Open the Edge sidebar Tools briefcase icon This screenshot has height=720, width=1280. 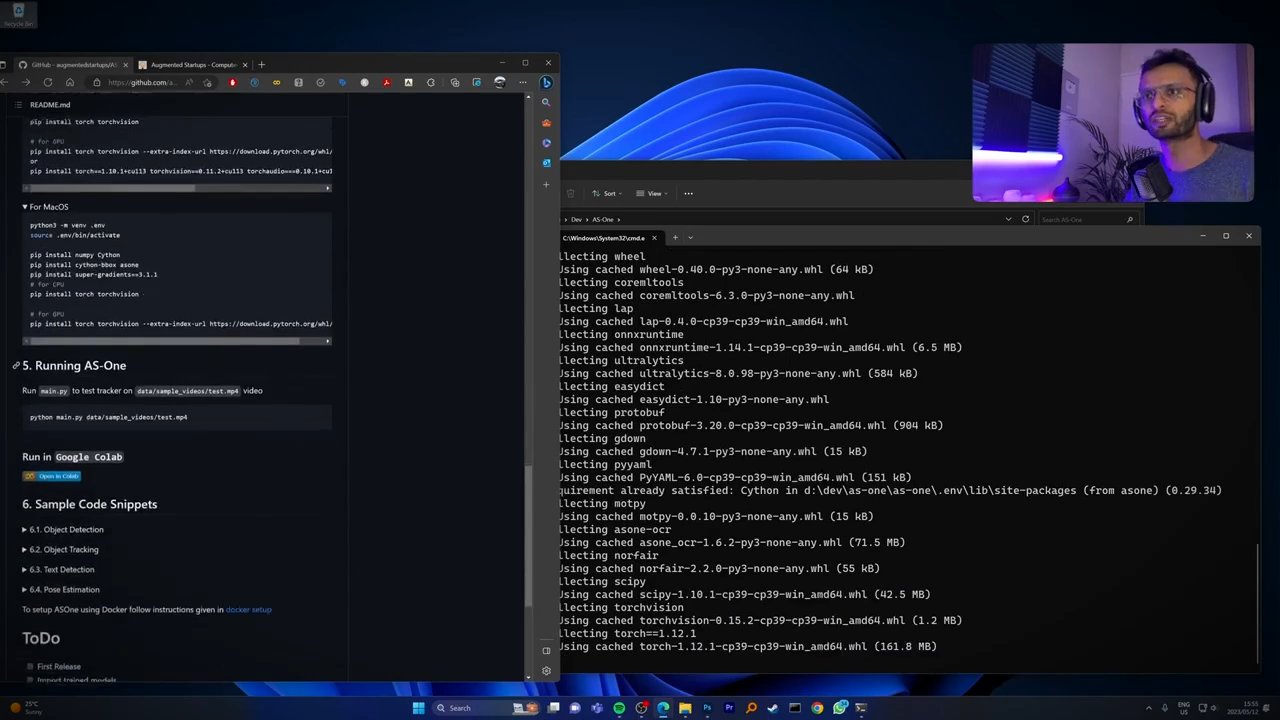click(546, 123)
